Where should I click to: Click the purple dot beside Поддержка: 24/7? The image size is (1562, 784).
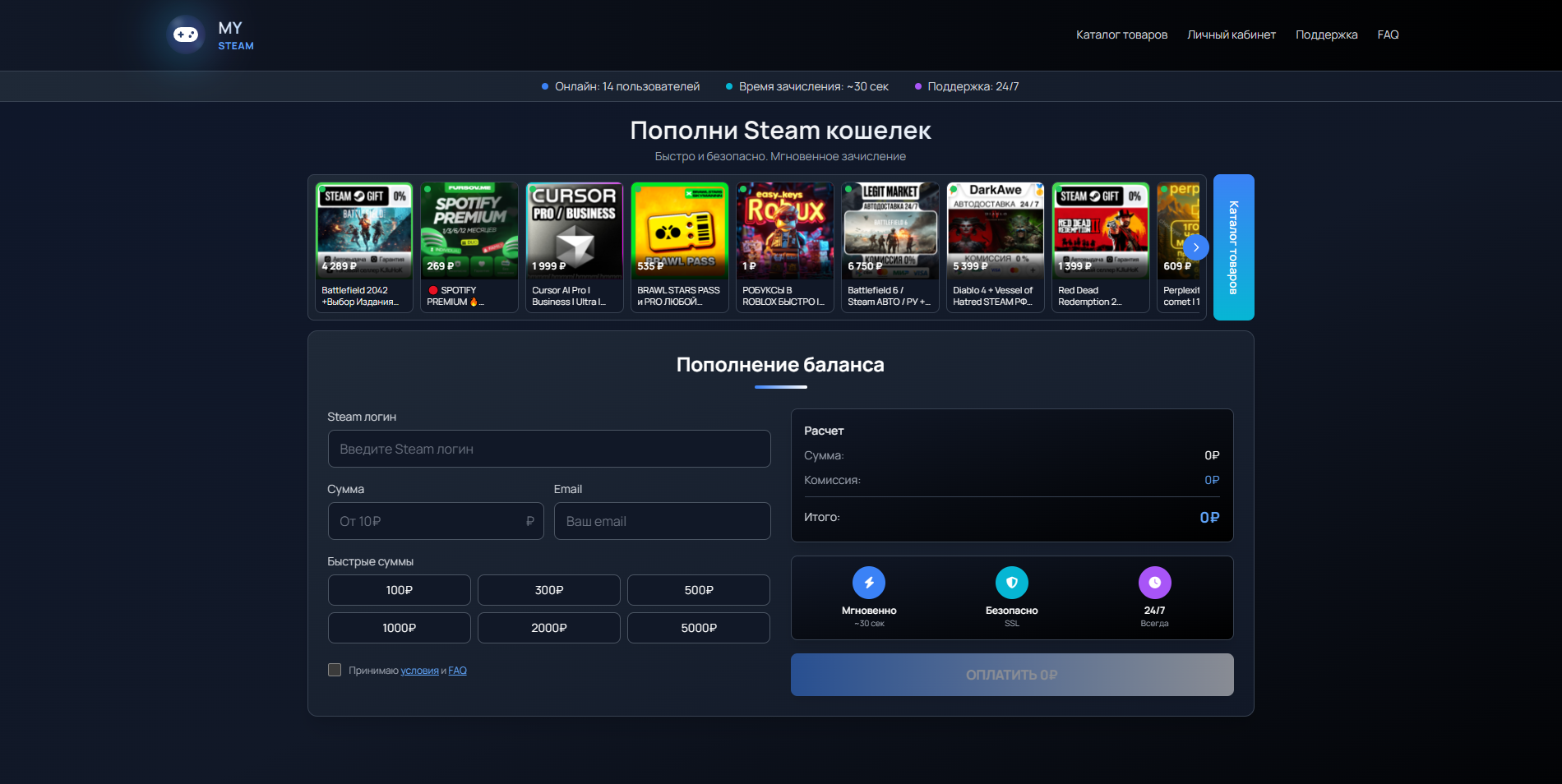(917, 85)
